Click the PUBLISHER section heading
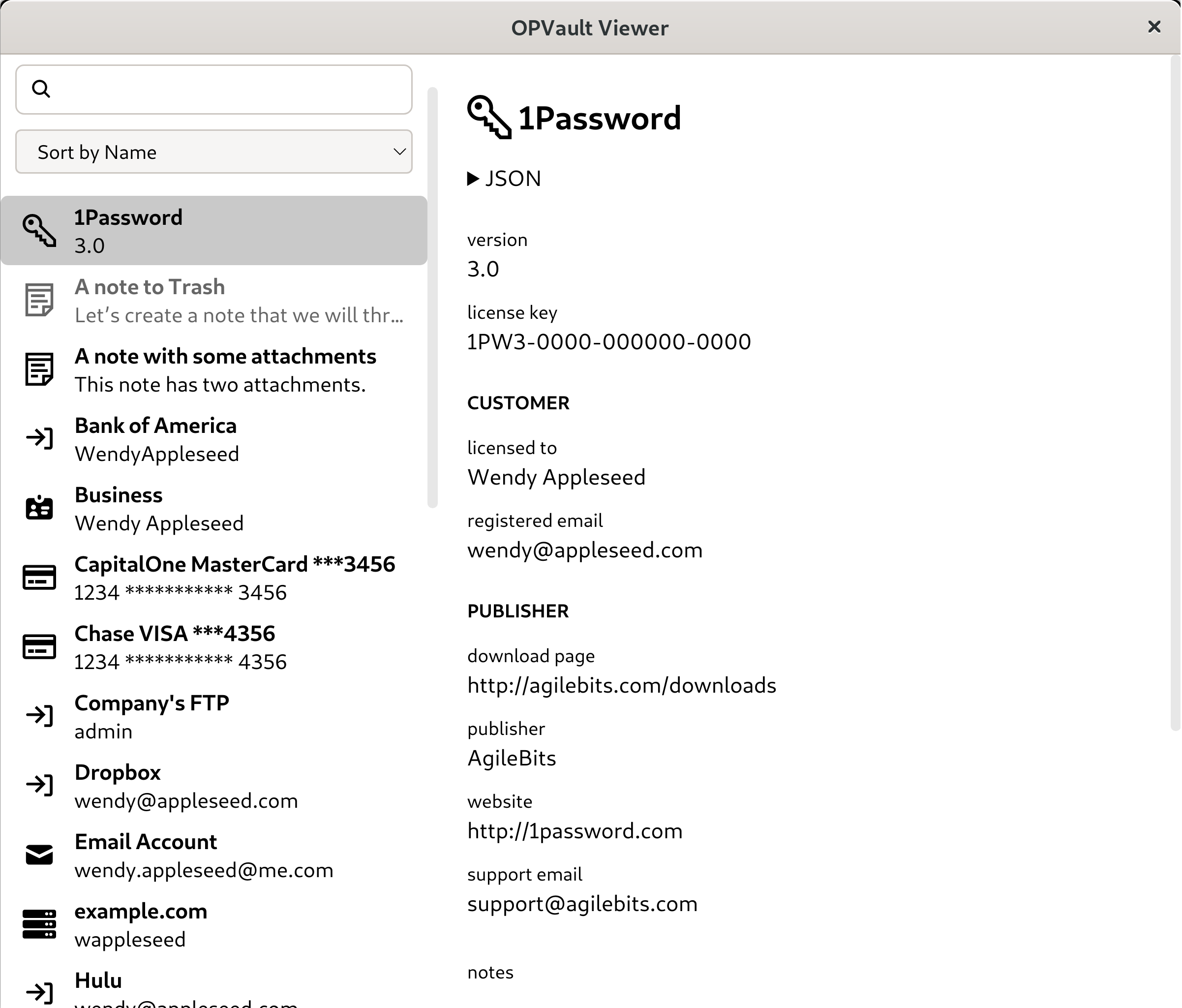Image resolution: width=1182 pixels, height=1008 pixels. 518,611
